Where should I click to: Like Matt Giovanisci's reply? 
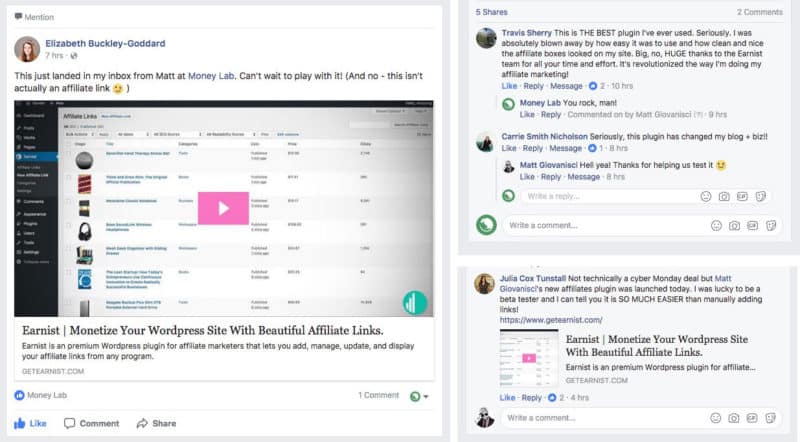tap(527, 177)
